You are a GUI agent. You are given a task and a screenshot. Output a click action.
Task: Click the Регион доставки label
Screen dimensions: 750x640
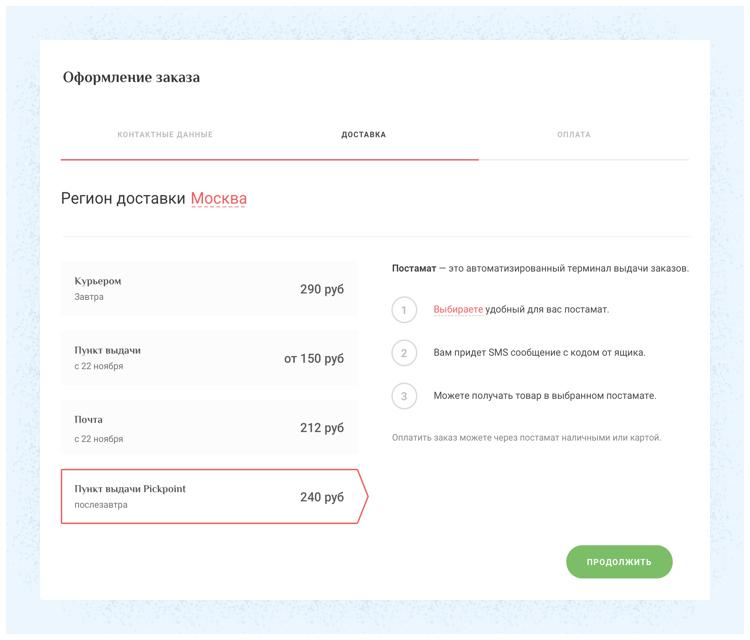(123, 198)
